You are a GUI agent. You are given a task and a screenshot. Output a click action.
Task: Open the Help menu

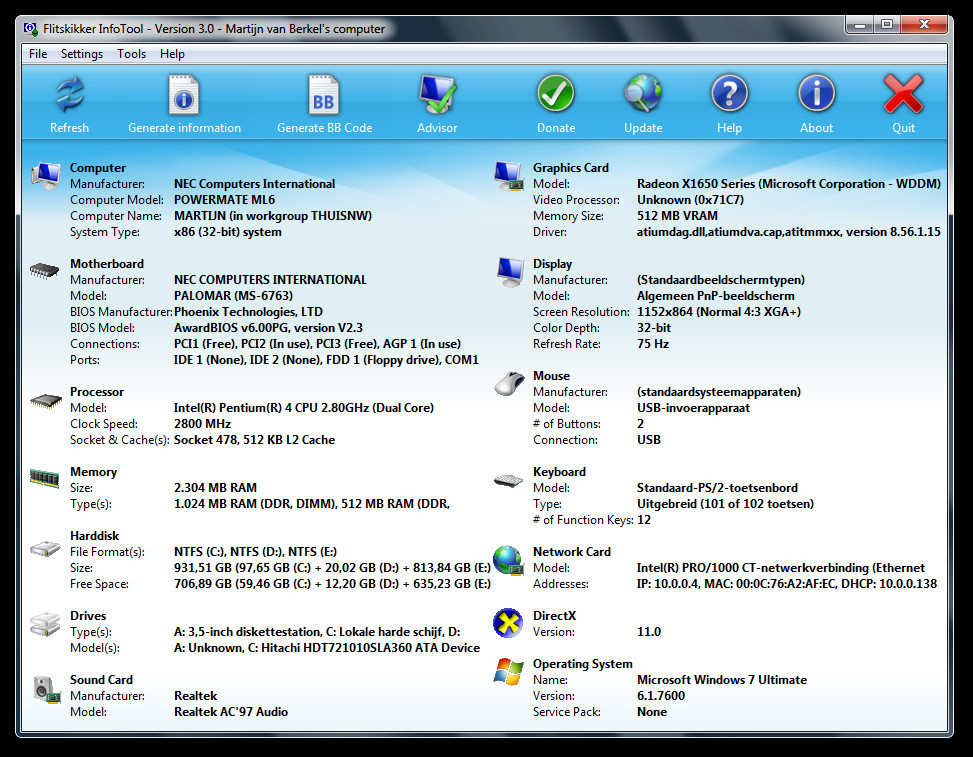tap(172, 54)
